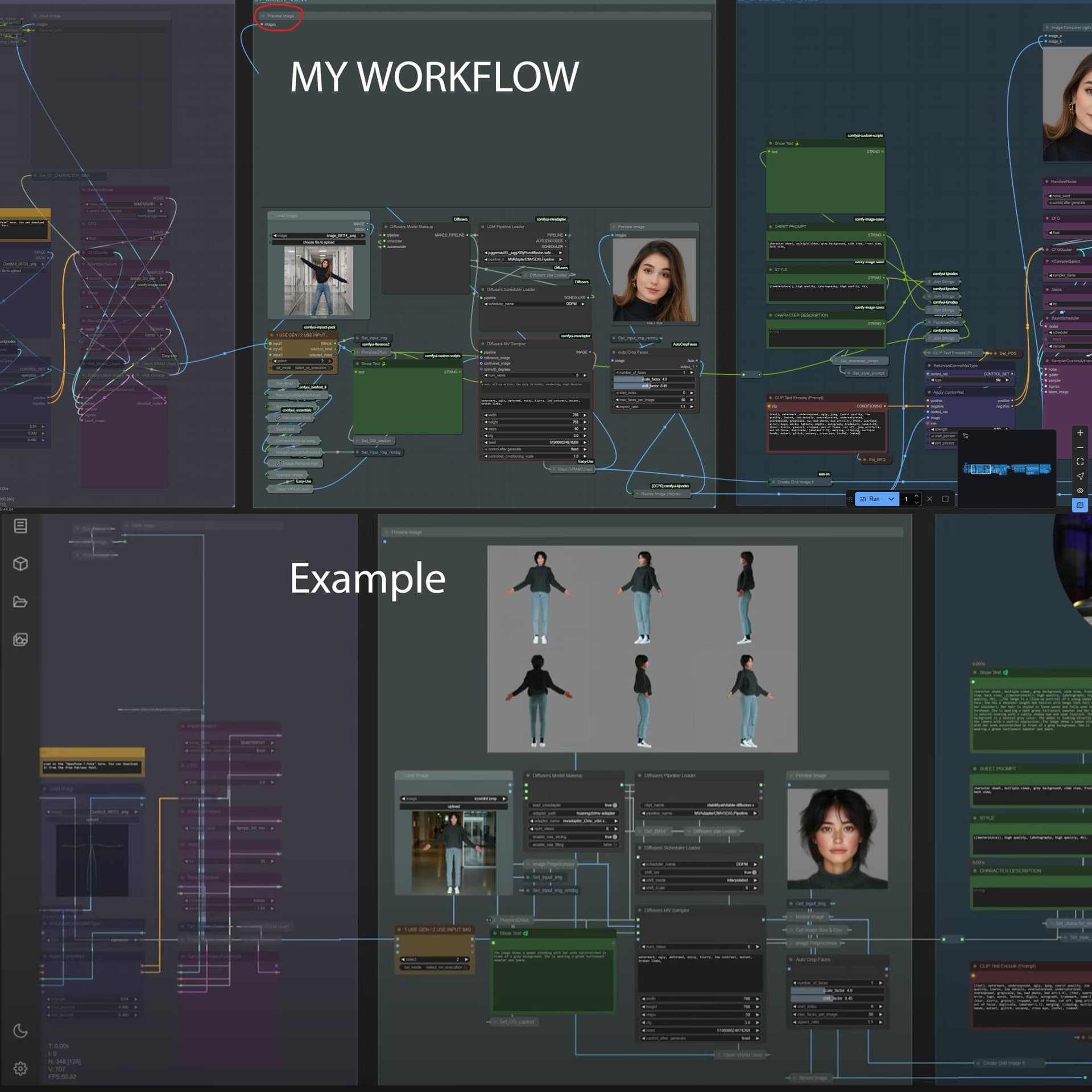Screen dimensions: 1092x1092
Task: Toggle enable_vae_tiling false in Example Diffusers Model Makeup
Action: (573, 845)
